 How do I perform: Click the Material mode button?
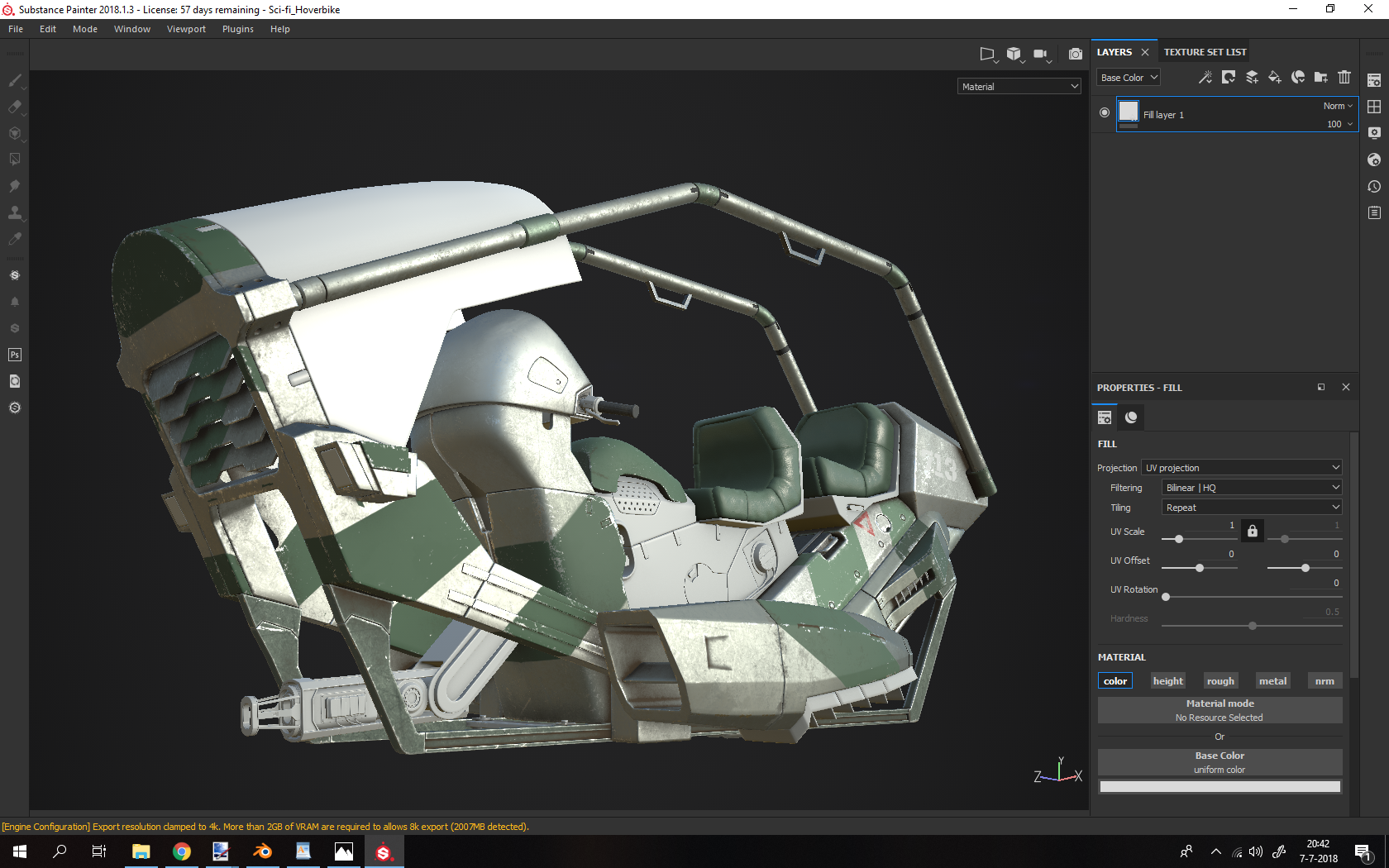[x=1220, y=710]
